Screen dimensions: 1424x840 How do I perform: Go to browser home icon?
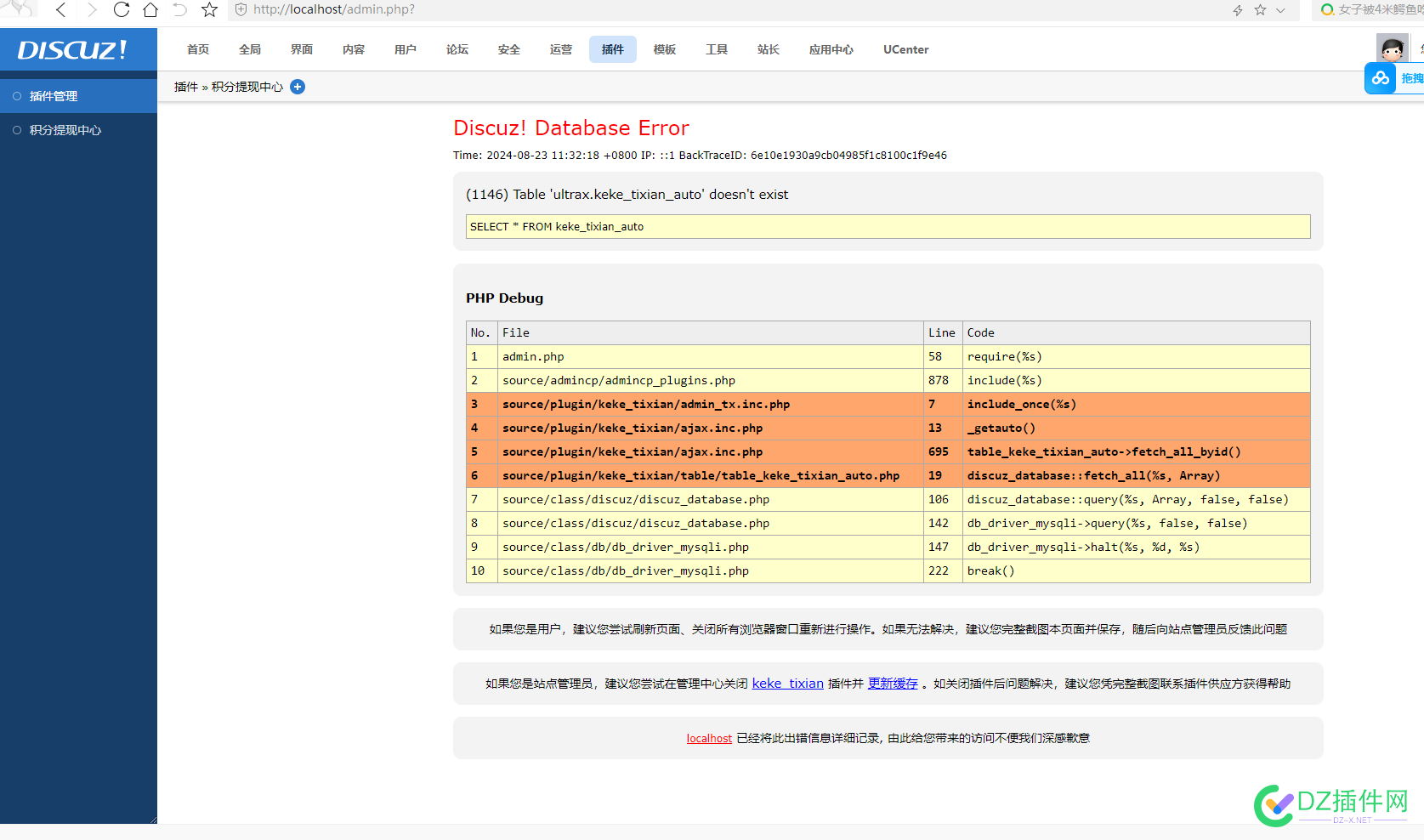[x=150, y=10]
